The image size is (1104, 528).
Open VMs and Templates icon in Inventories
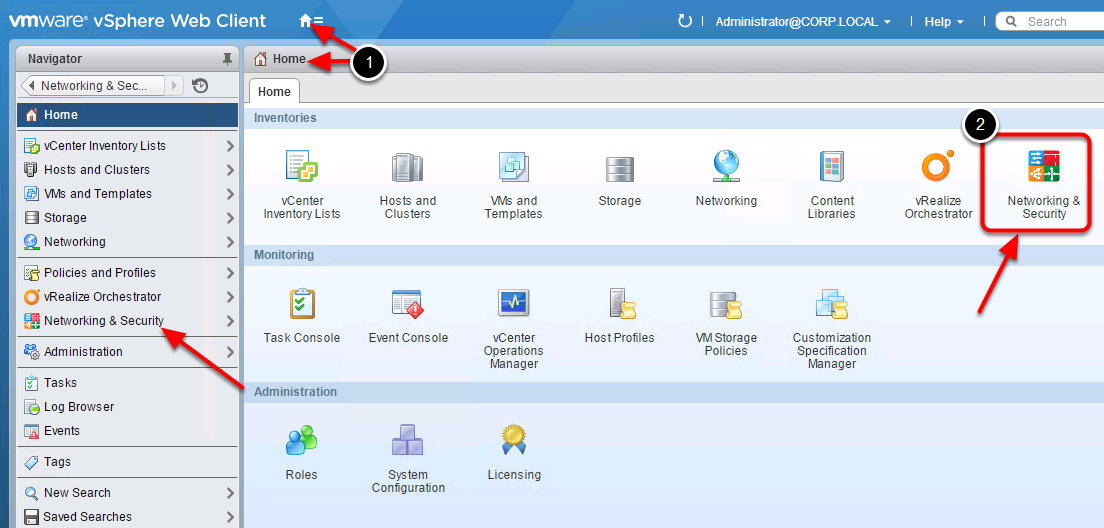point(513,167)
